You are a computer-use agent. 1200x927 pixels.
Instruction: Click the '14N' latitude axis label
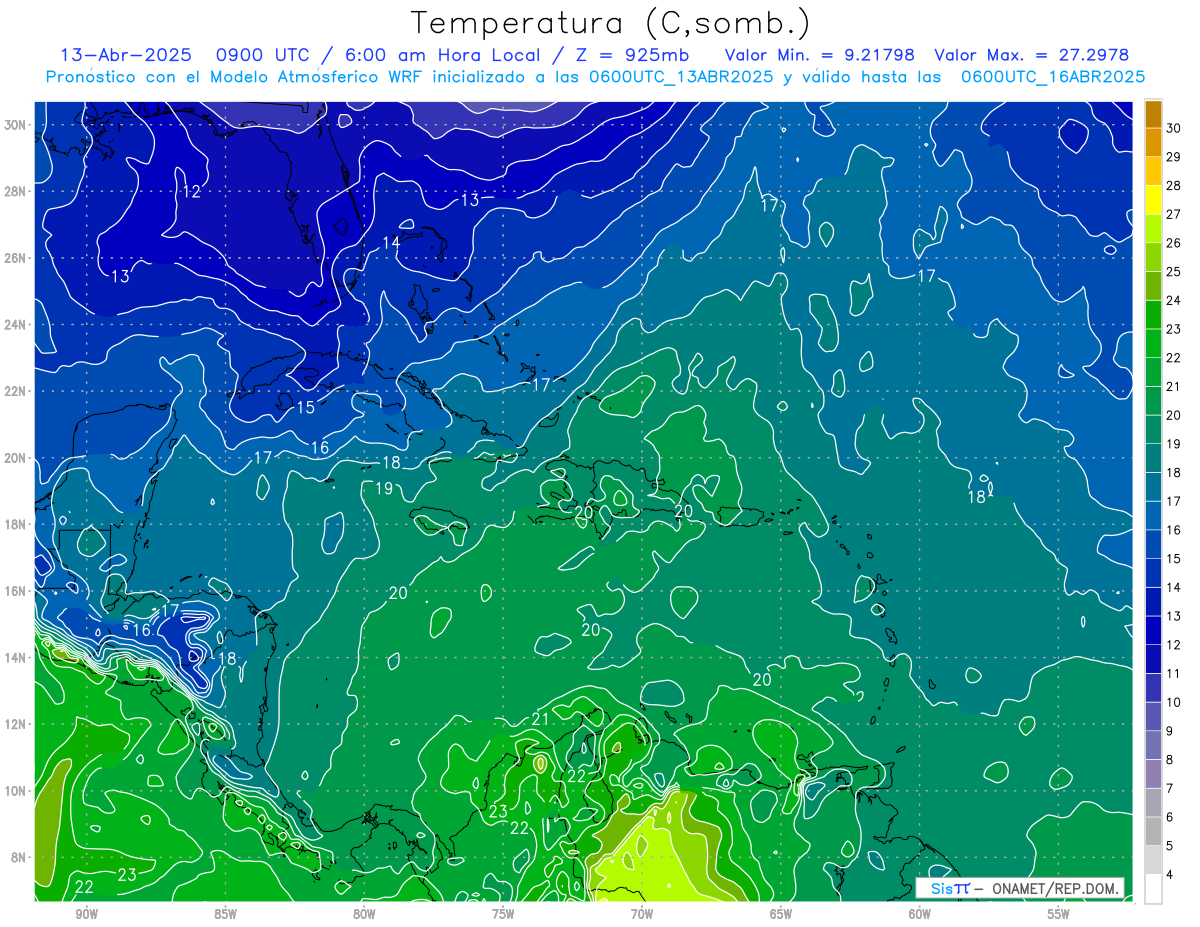pos(16,657)
